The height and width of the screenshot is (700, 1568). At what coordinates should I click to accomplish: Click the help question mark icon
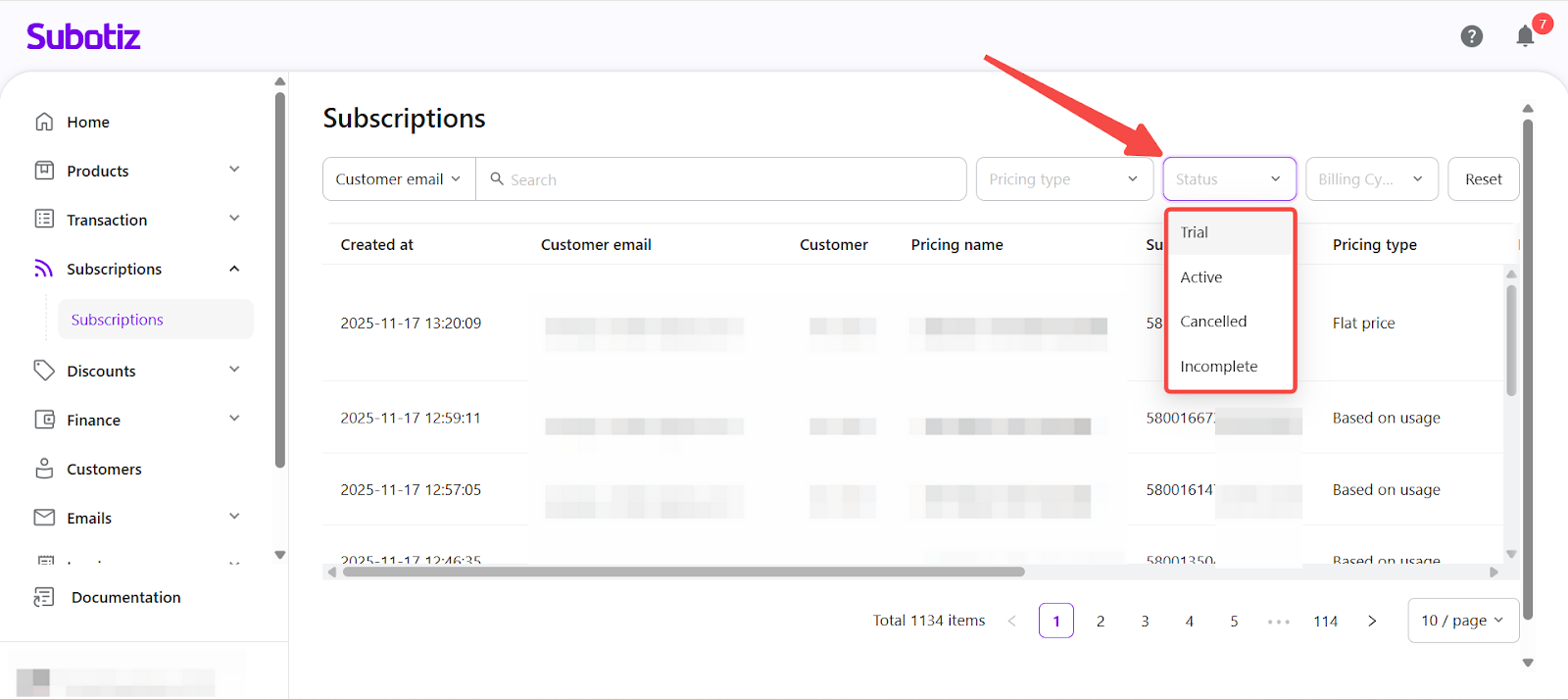click(1471, 36)
